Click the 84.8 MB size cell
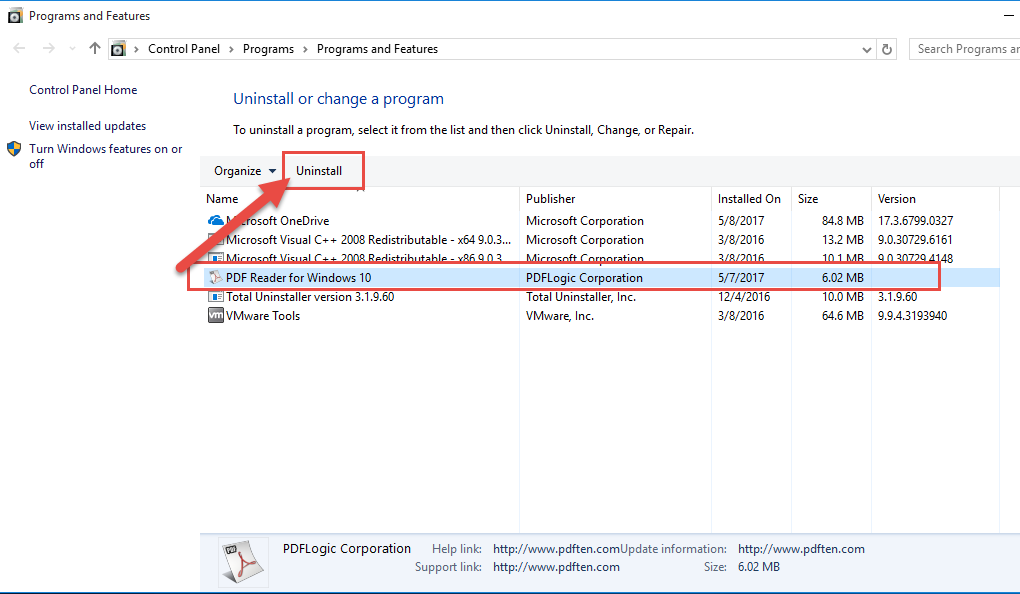Screen dimensions: 1020x594 842,221
